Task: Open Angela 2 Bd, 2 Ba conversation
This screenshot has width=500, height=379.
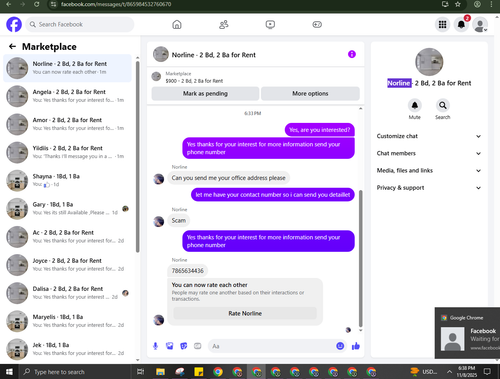Action: pos(67,96)
